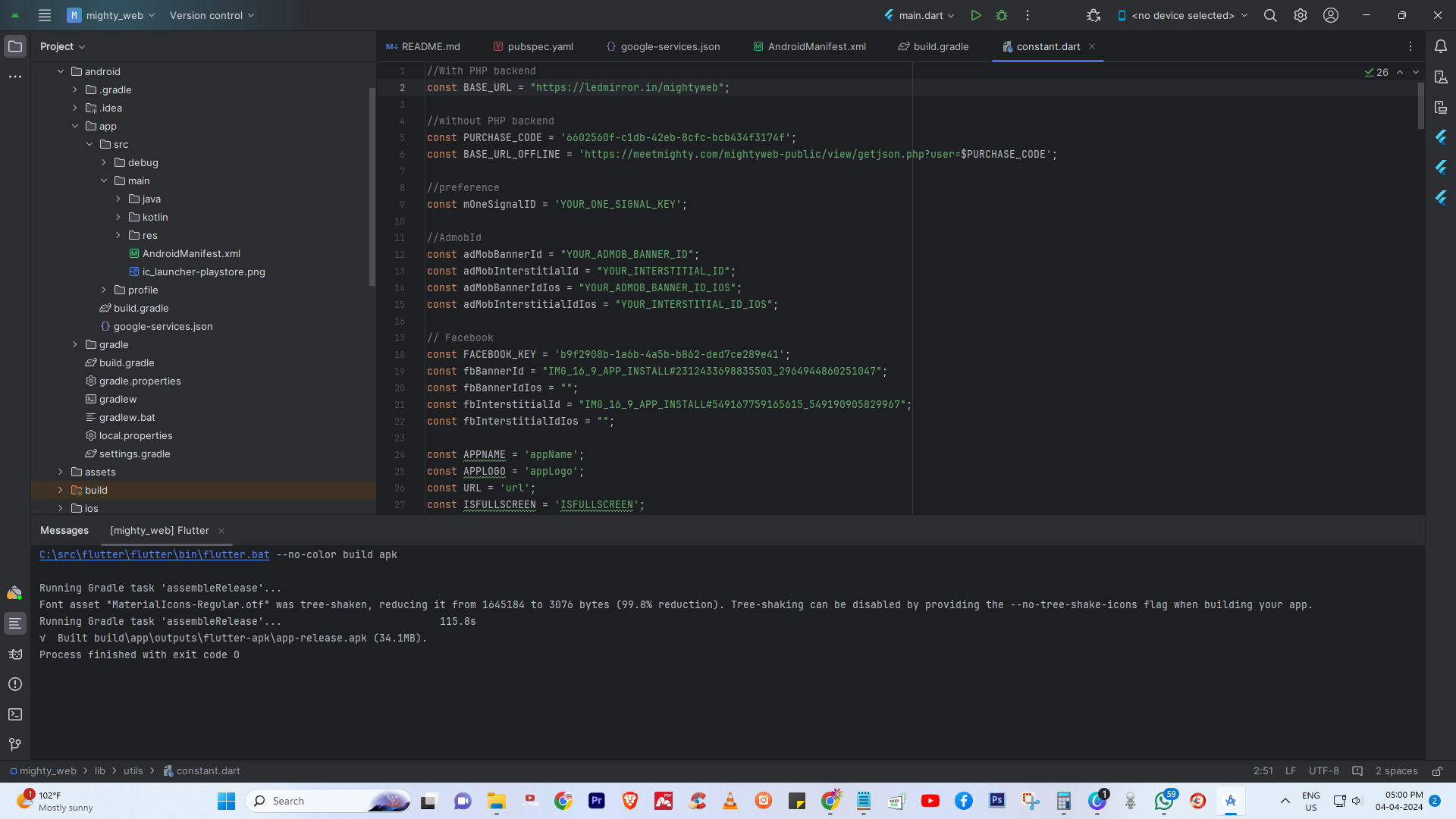Click the green Run button
Screen dimensions: 1456x819
pyautogui.click(x=976, y=15)
